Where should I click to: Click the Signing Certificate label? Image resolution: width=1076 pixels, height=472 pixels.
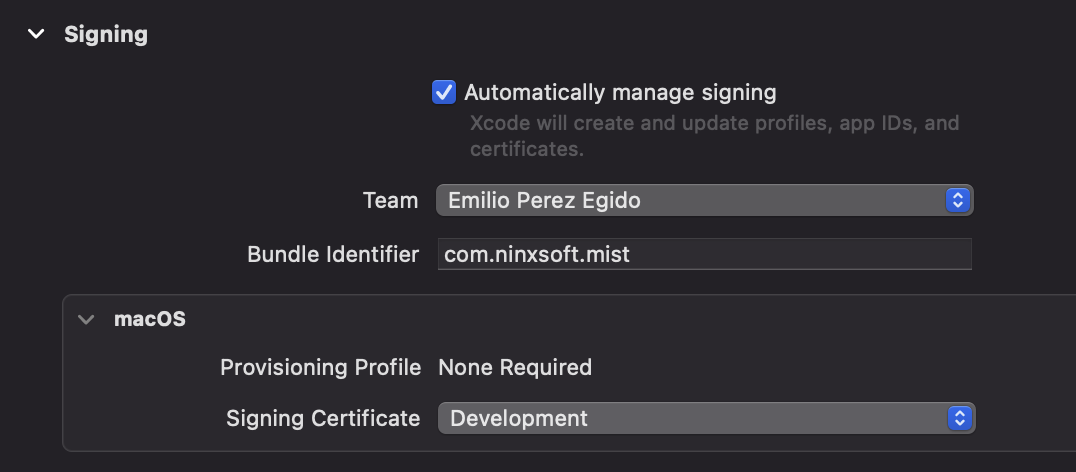tap(323, 418)
